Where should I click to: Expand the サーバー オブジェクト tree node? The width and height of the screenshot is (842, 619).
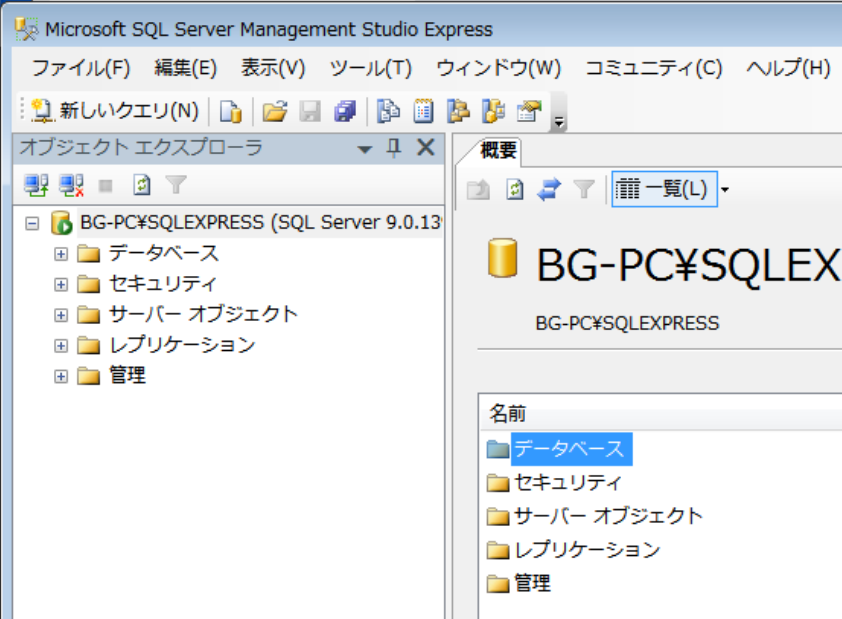61,315
